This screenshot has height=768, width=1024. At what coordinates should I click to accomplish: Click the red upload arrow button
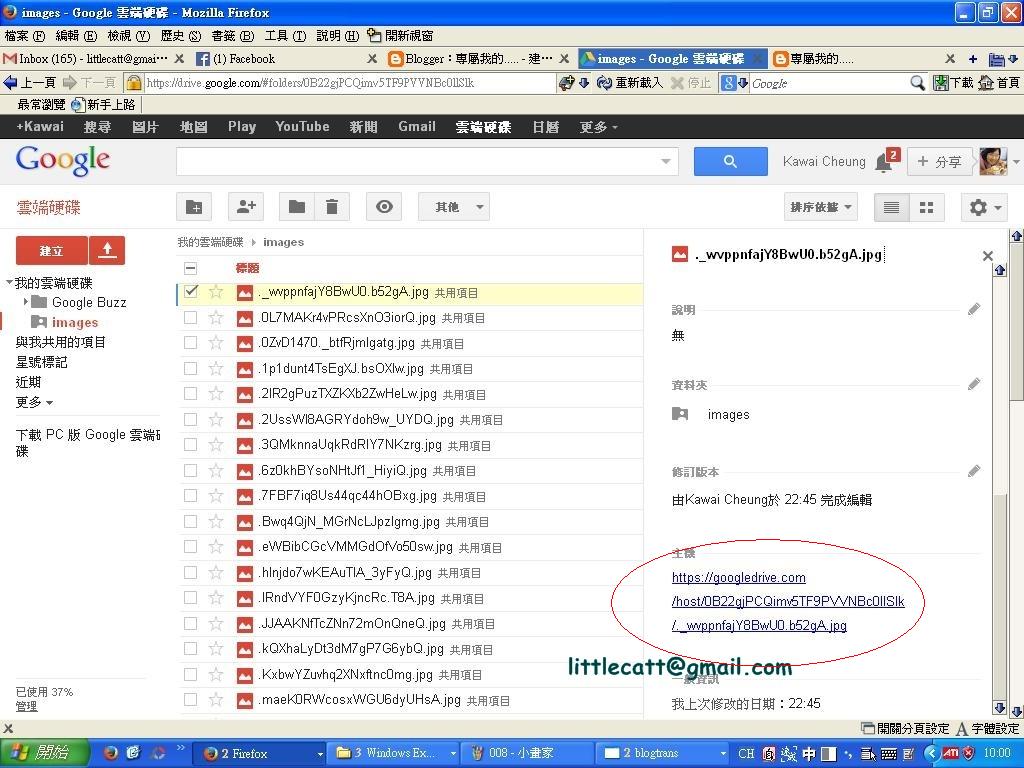[107, 250]
